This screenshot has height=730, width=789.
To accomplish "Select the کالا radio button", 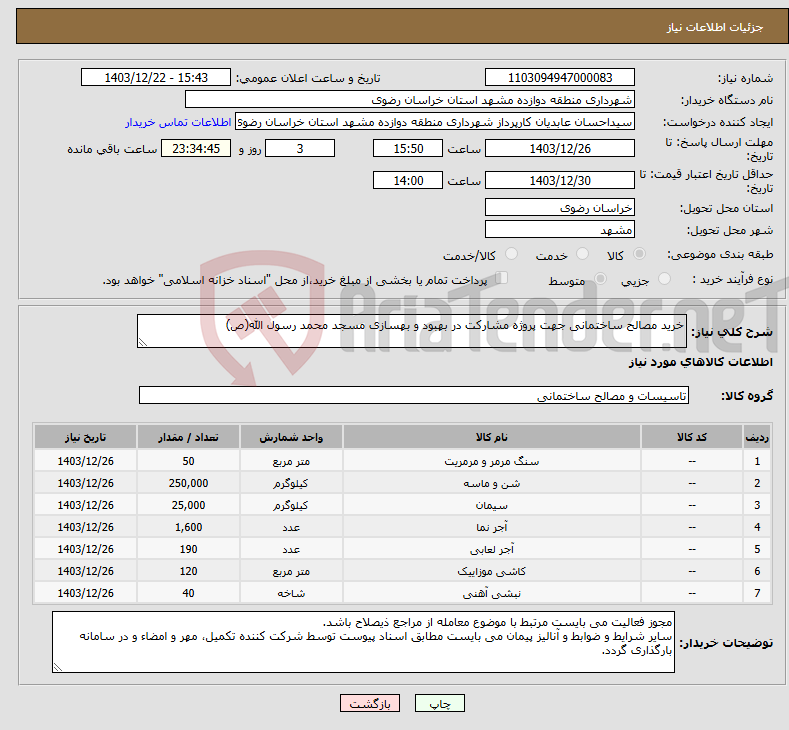I will click(639, 254).
